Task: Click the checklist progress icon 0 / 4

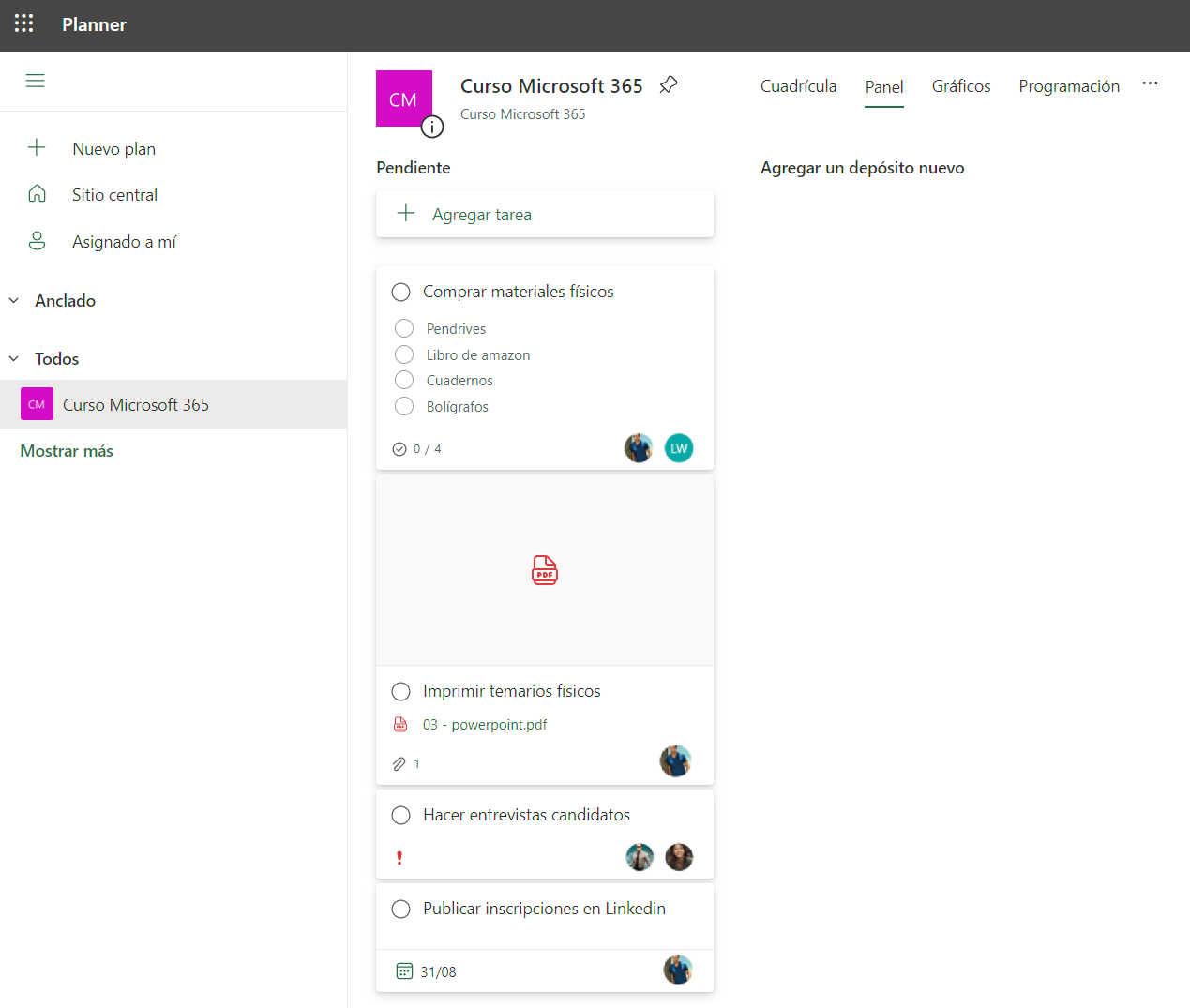Action: [399, 449]
